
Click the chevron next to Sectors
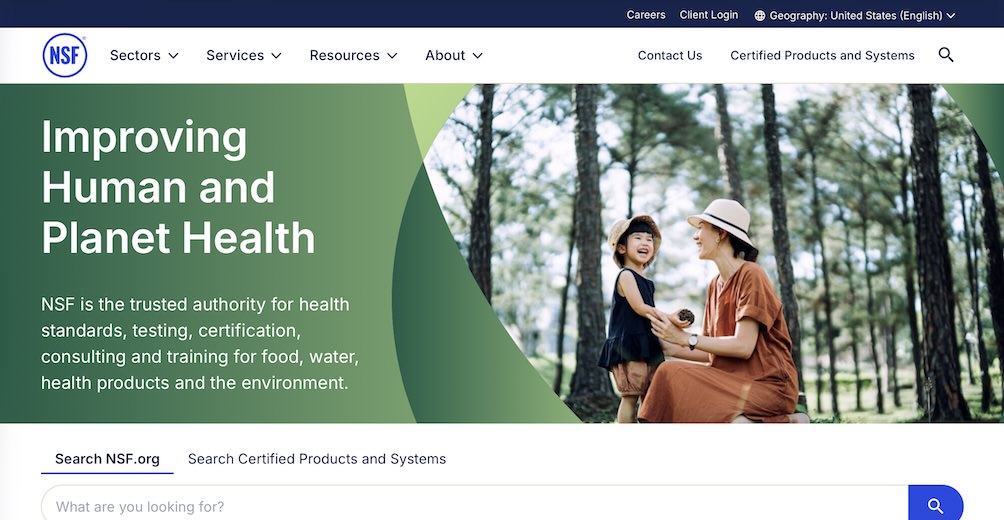(x=173, y=56)
